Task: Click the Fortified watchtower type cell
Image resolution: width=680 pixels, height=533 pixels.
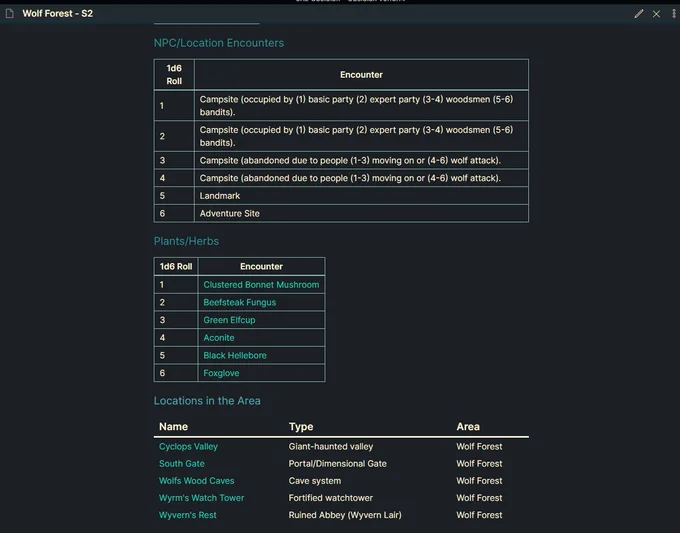Action: pos(330,498)
